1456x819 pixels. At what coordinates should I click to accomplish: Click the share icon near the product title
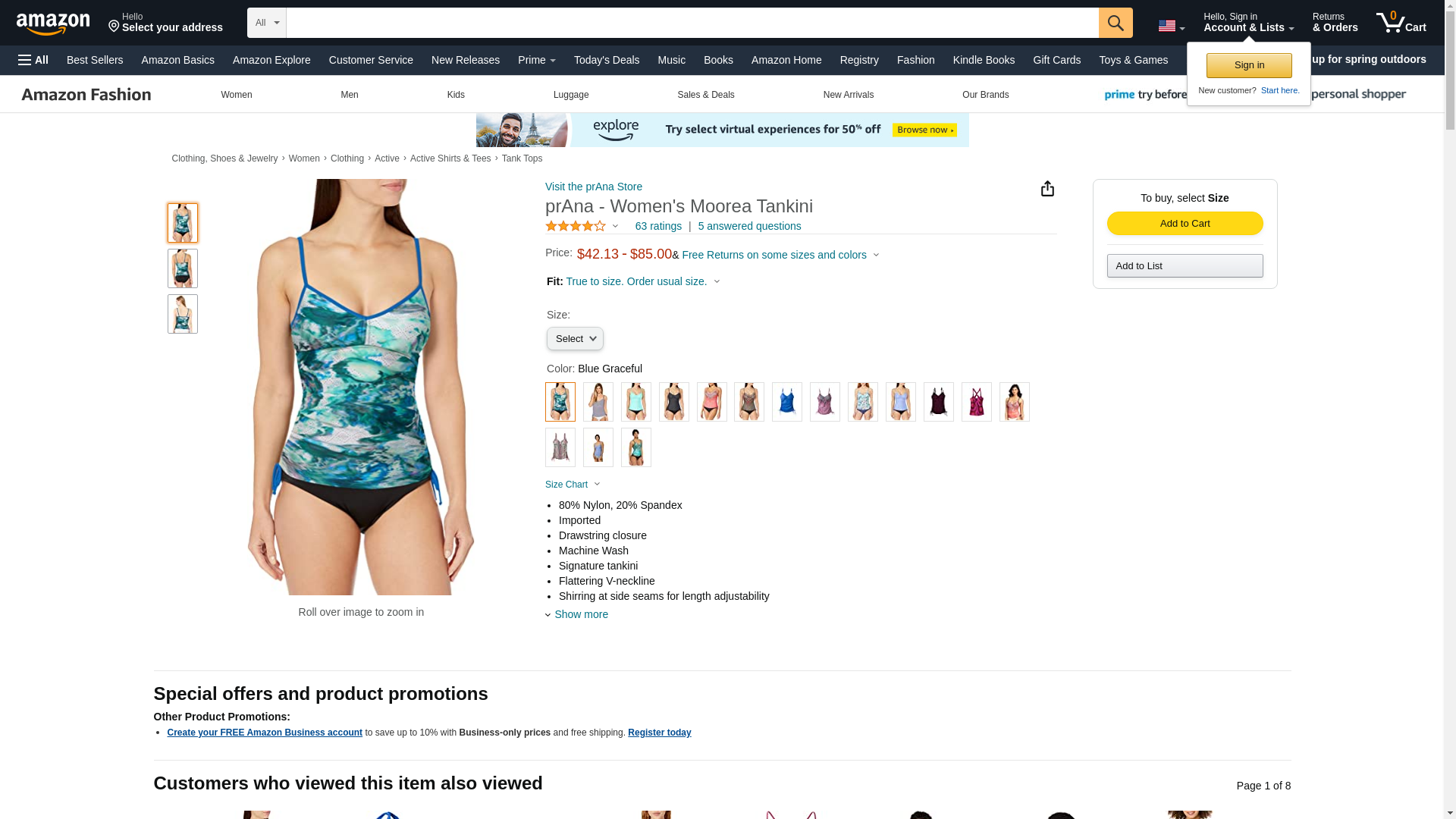click(1046, 189)
